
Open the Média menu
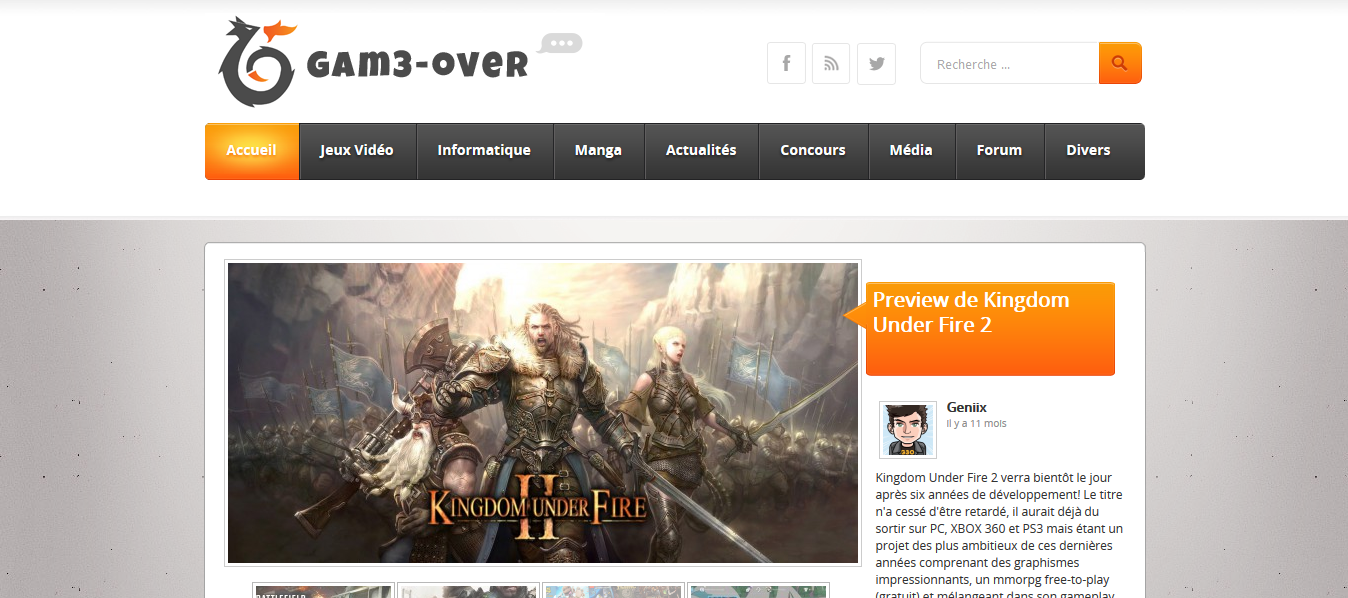click(911, 151)
